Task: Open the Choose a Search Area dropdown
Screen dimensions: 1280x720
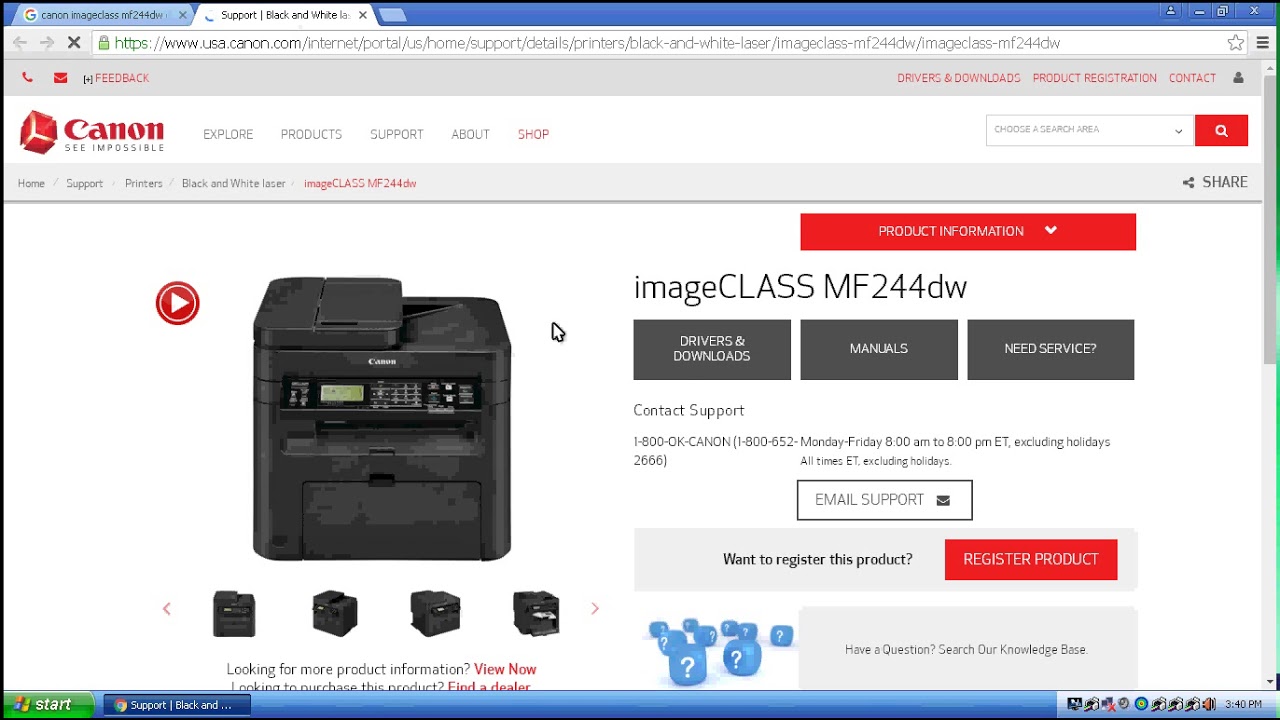Action: 1089,130
